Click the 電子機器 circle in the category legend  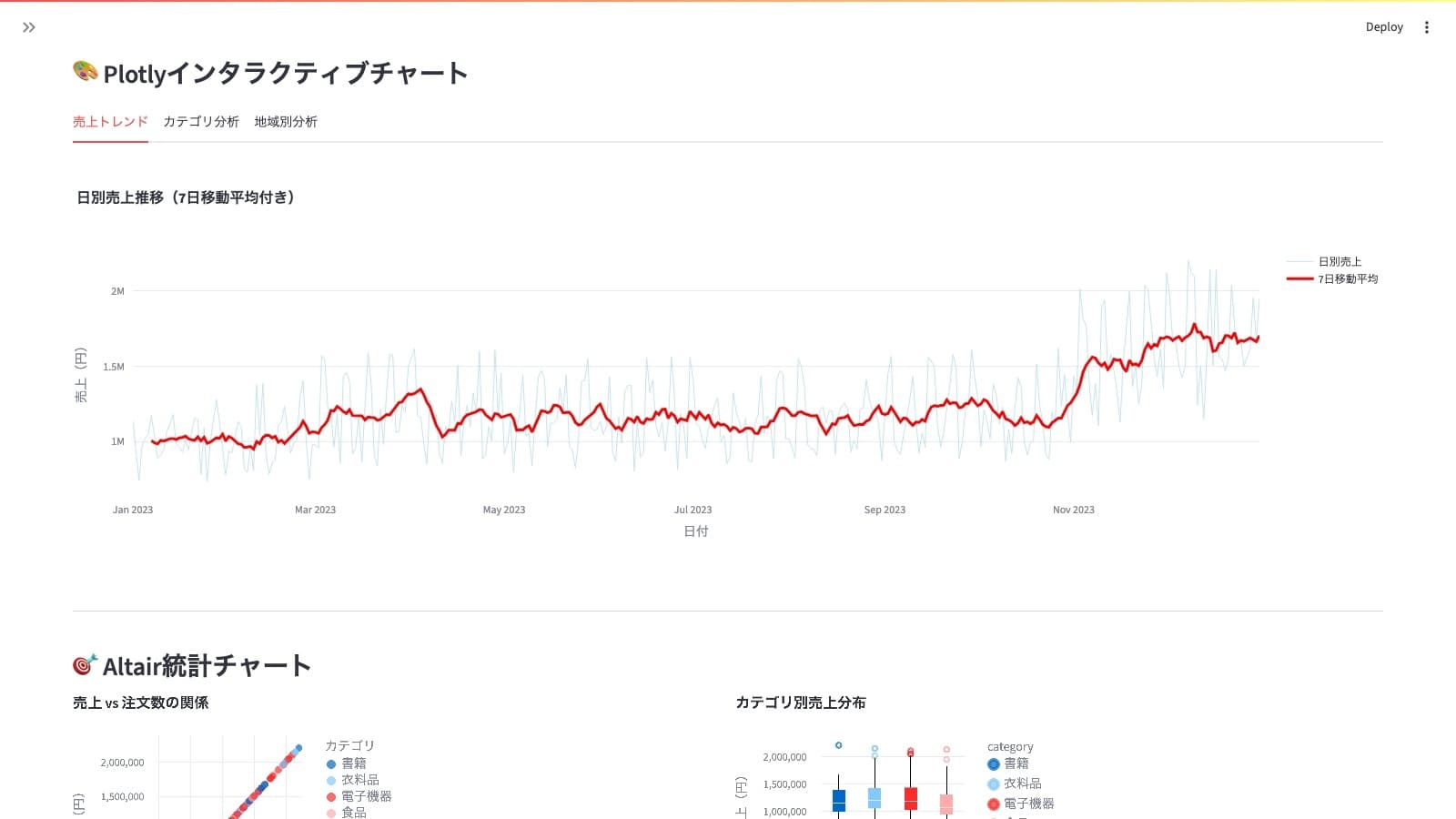[994, 804]
